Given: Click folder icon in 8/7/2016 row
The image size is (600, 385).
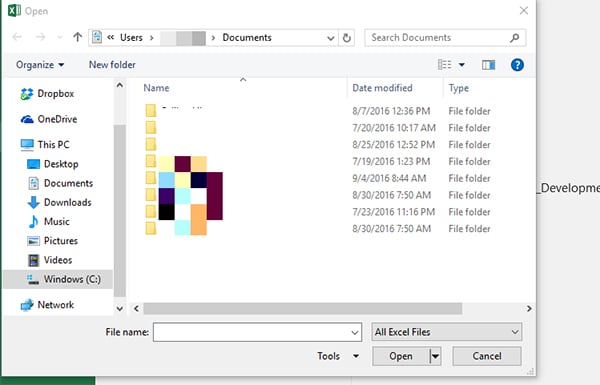Looking at the screenshot, I should [x=151, y=111].
